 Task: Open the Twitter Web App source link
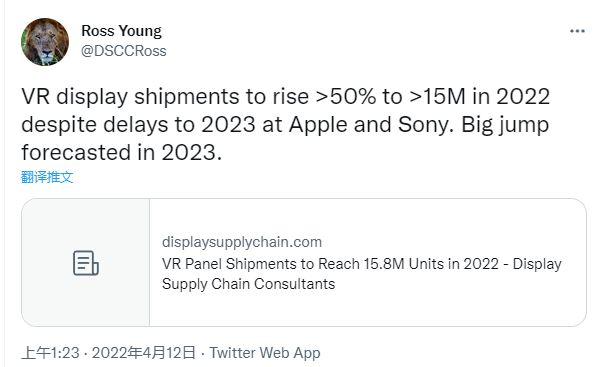[265, 353]
